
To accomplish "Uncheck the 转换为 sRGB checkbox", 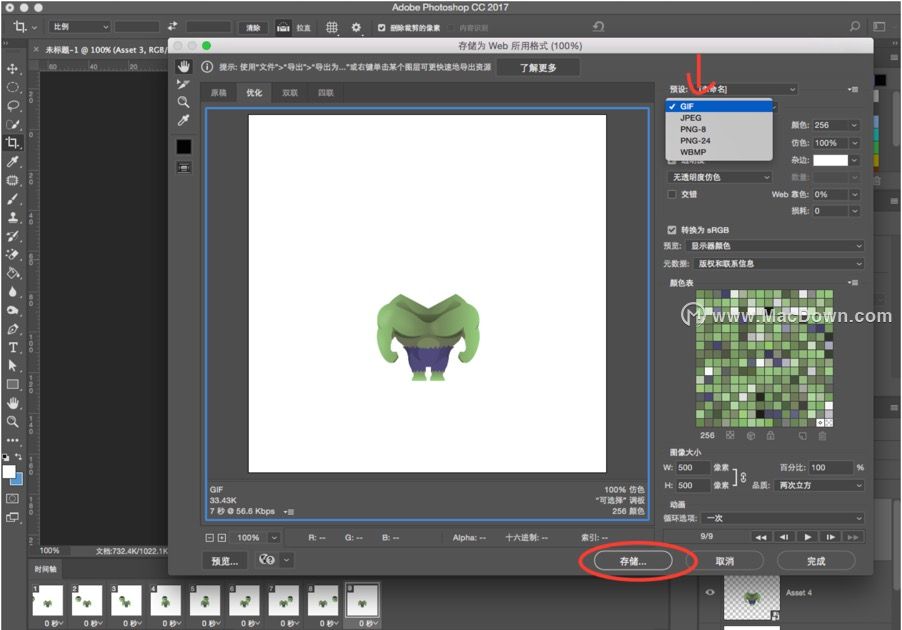I will pyautogui.click(x=671, y=230).
